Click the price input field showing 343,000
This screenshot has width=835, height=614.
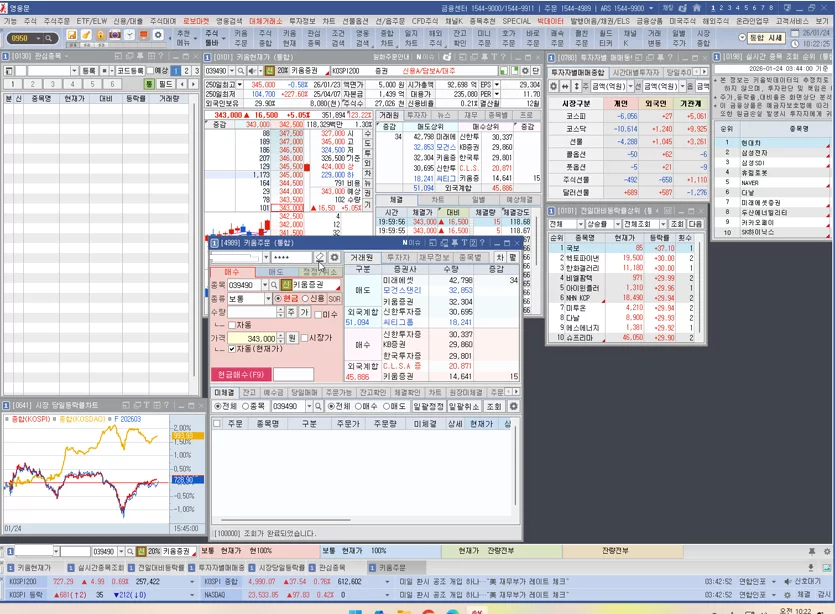click(252, 338)
